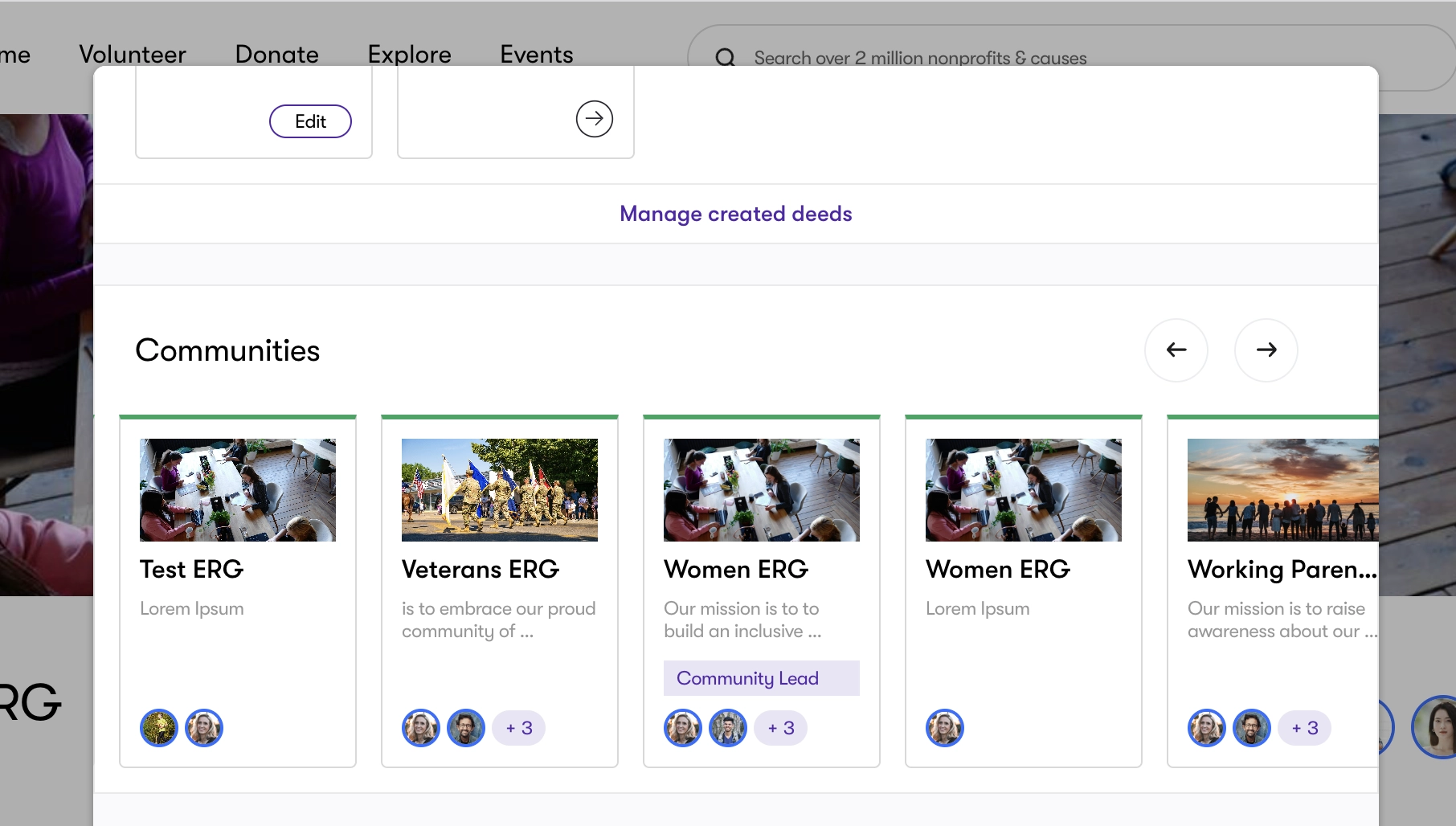The image size is (1456, 826).
Task: Open the Events navigation item
Action: [x=537, y=54]
